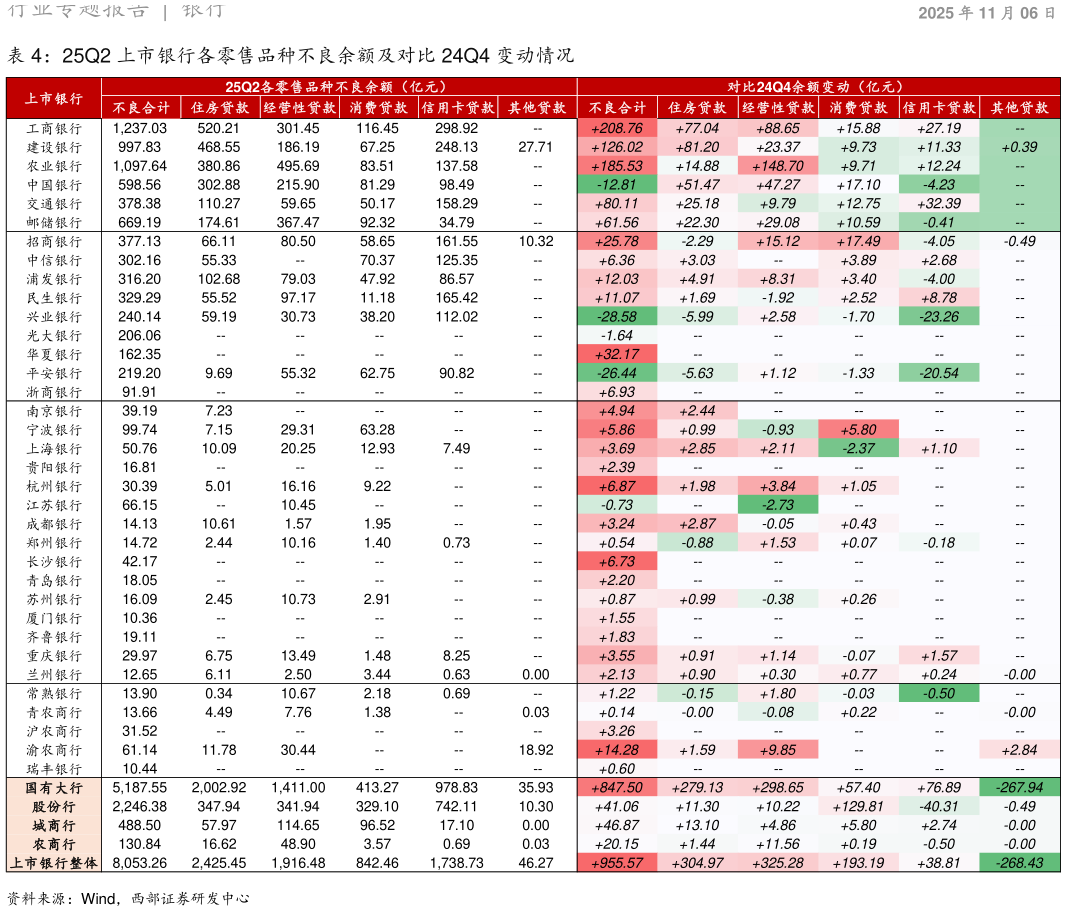Click the +14.28 cell for 渝农商行
The width and height of the screenshot is (1066, 912).
click(617, 750)
